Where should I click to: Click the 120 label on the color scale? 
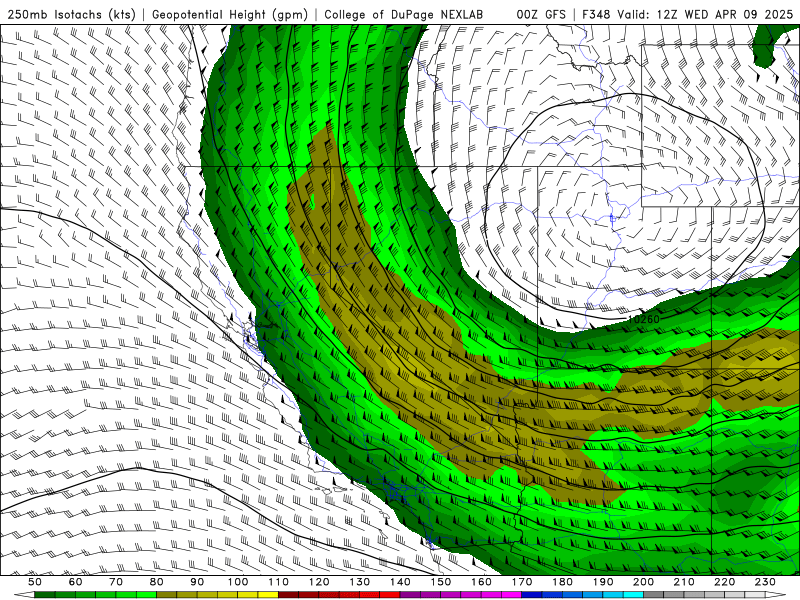(x=319, y=582)
